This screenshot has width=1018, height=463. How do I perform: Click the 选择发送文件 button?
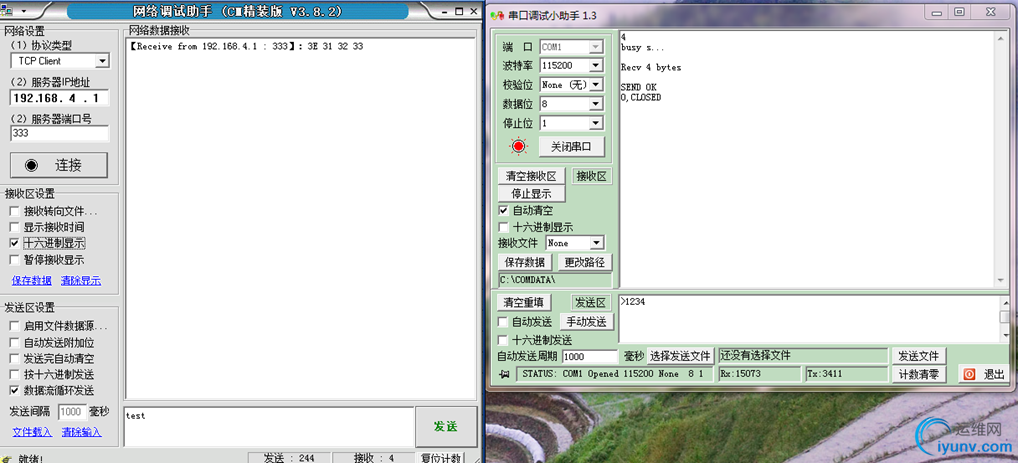pos(681,357)
